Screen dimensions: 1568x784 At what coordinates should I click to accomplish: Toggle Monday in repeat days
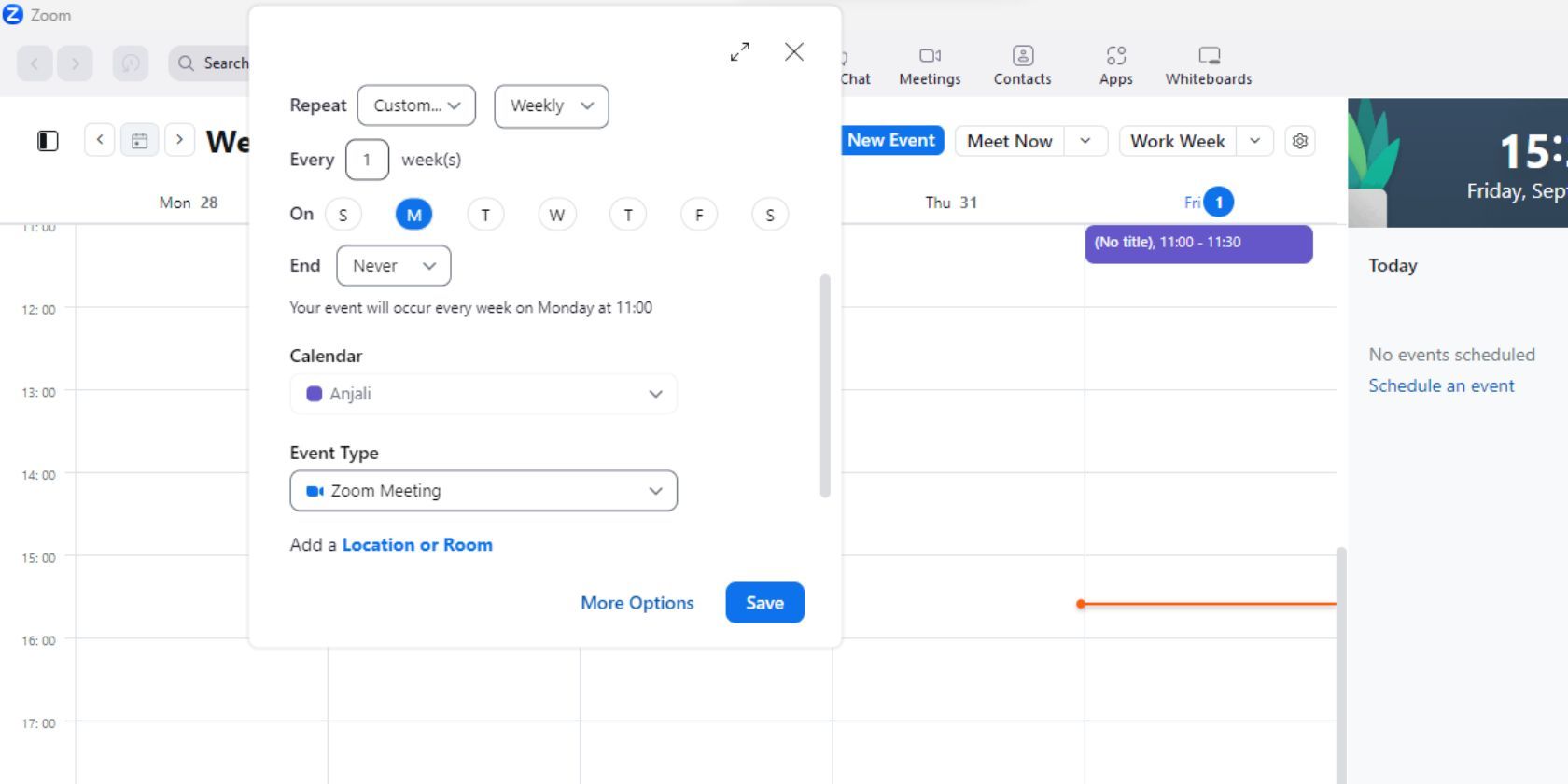[413, 215]
